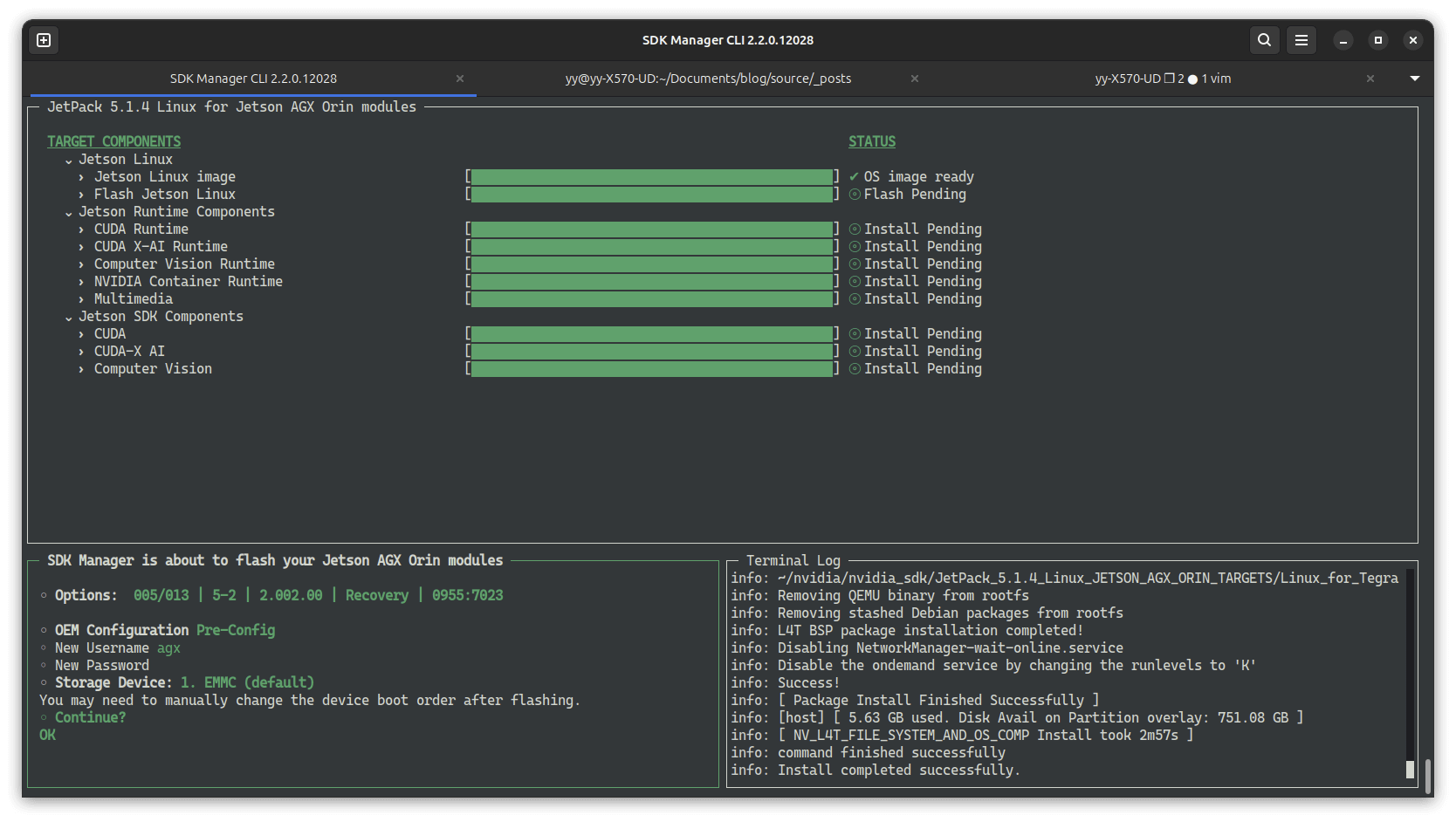Screen dimensions: 1456x822
Task: Select the TARGET COMPONENTS heading
Action: pyautogui.click(x=113, y=141)
